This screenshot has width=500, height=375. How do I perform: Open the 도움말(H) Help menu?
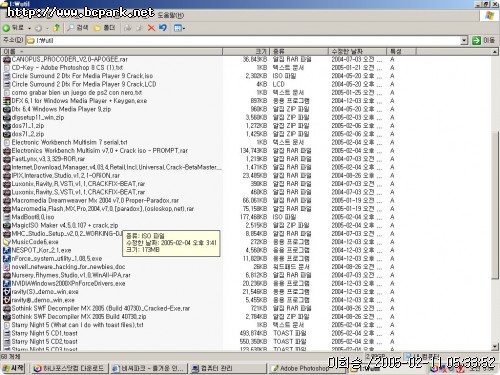pos(170,15)
